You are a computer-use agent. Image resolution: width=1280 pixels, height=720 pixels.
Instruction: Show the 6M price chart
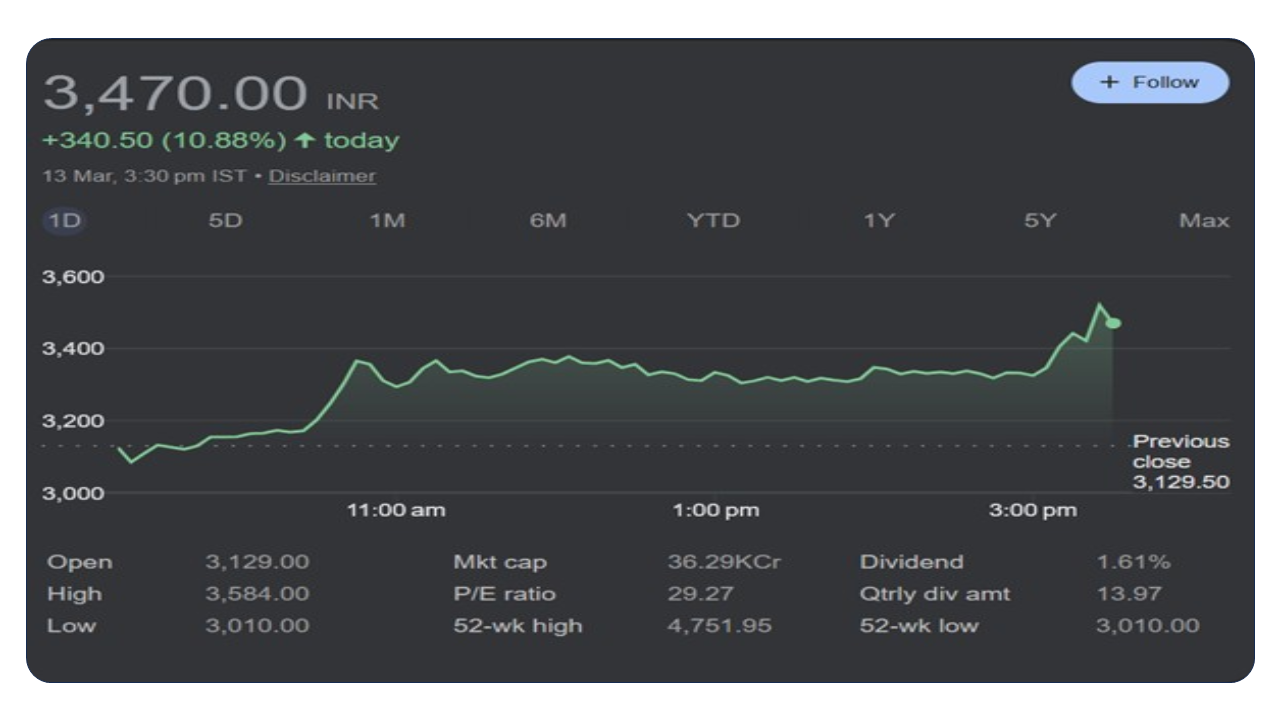(547, 221)
